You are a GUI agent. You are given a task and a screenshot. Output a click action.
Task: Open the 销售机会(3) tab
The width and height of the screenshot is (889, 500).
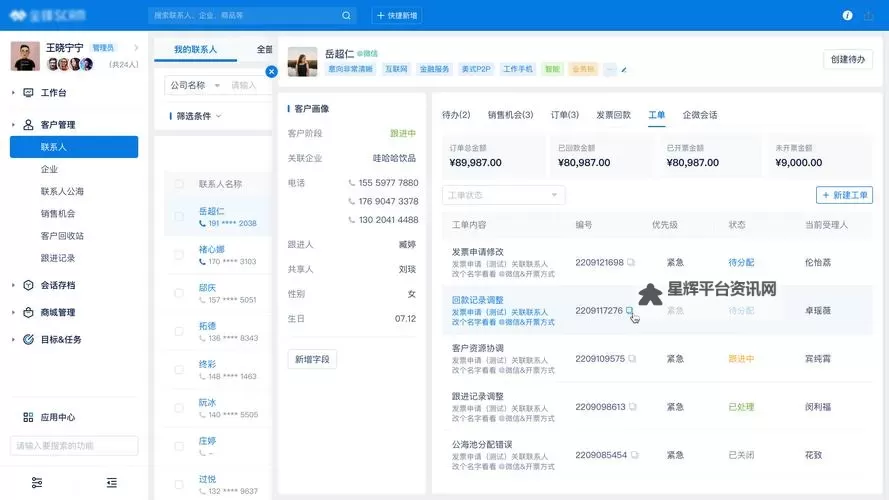tap(510, 115)
